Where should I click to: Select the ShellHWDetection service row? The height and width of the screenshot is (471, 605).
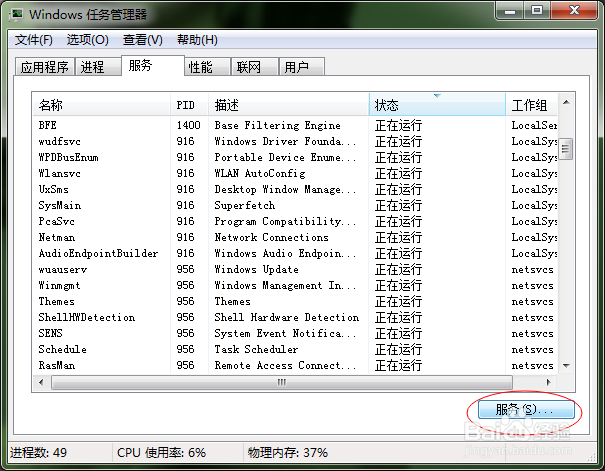[295, 317]
